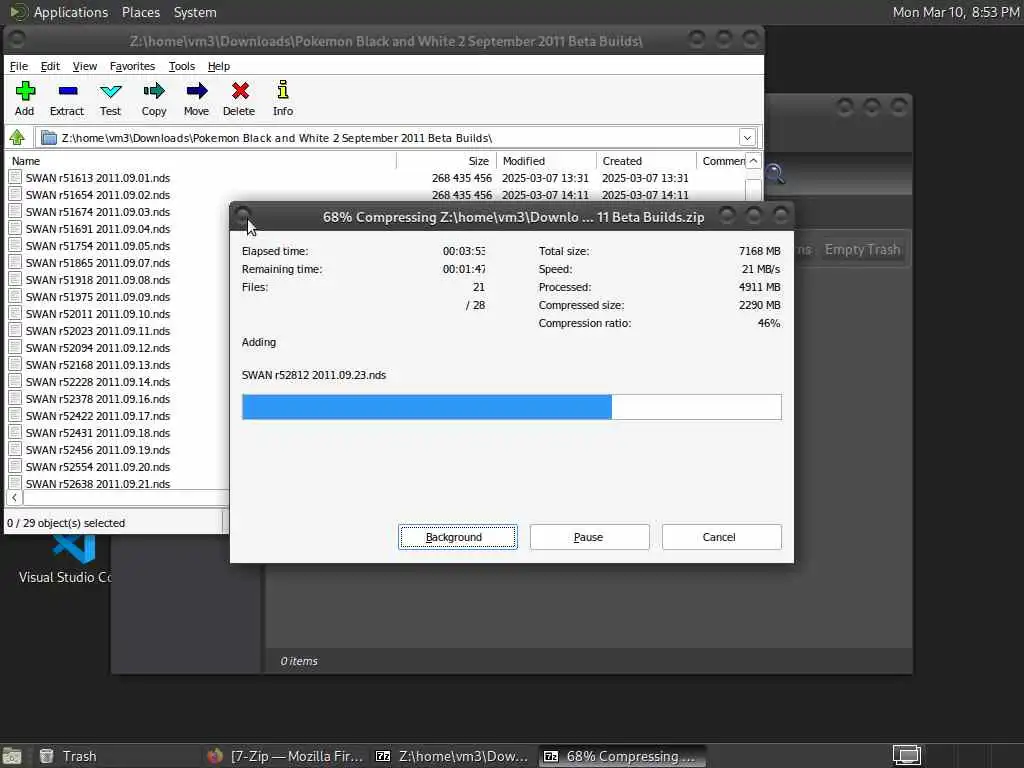This screenshot has height=768, width=1024.
Task: Select SWAN r52094 2011.09.12.nds
Action: (x=98, y=347)
